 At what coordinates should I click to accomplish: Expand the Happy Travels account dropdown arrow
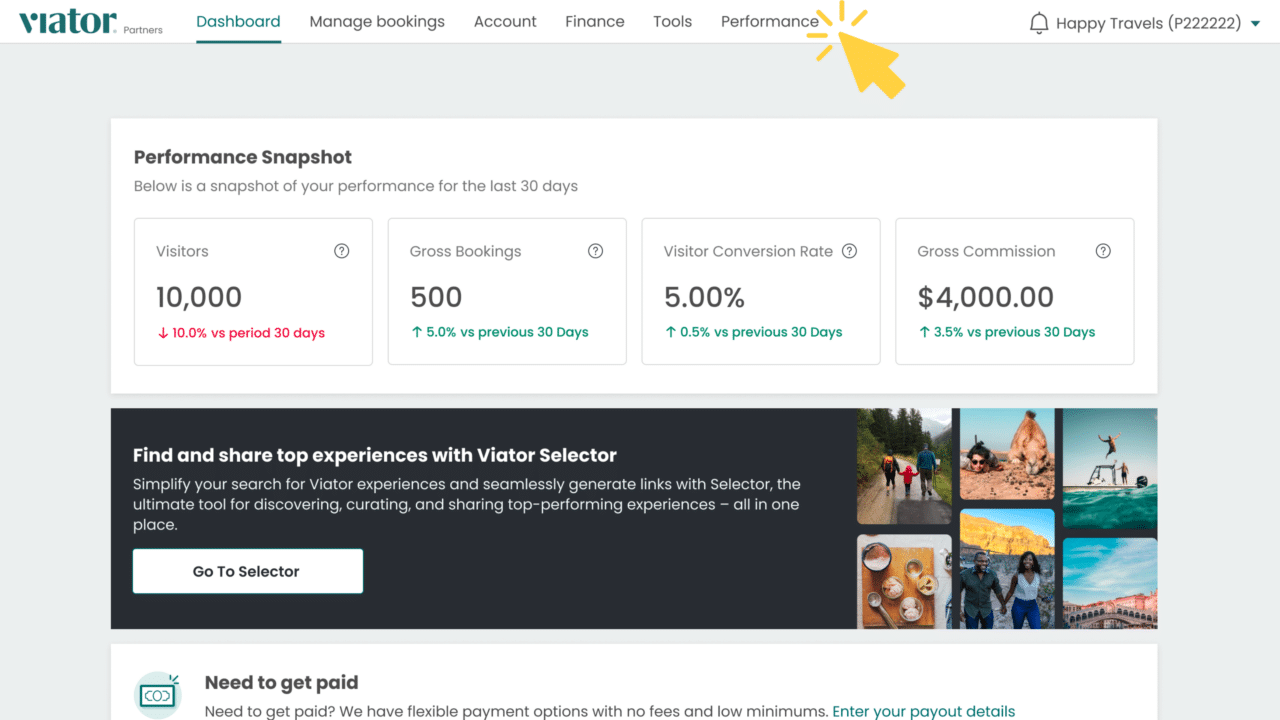click(1256, 24)
